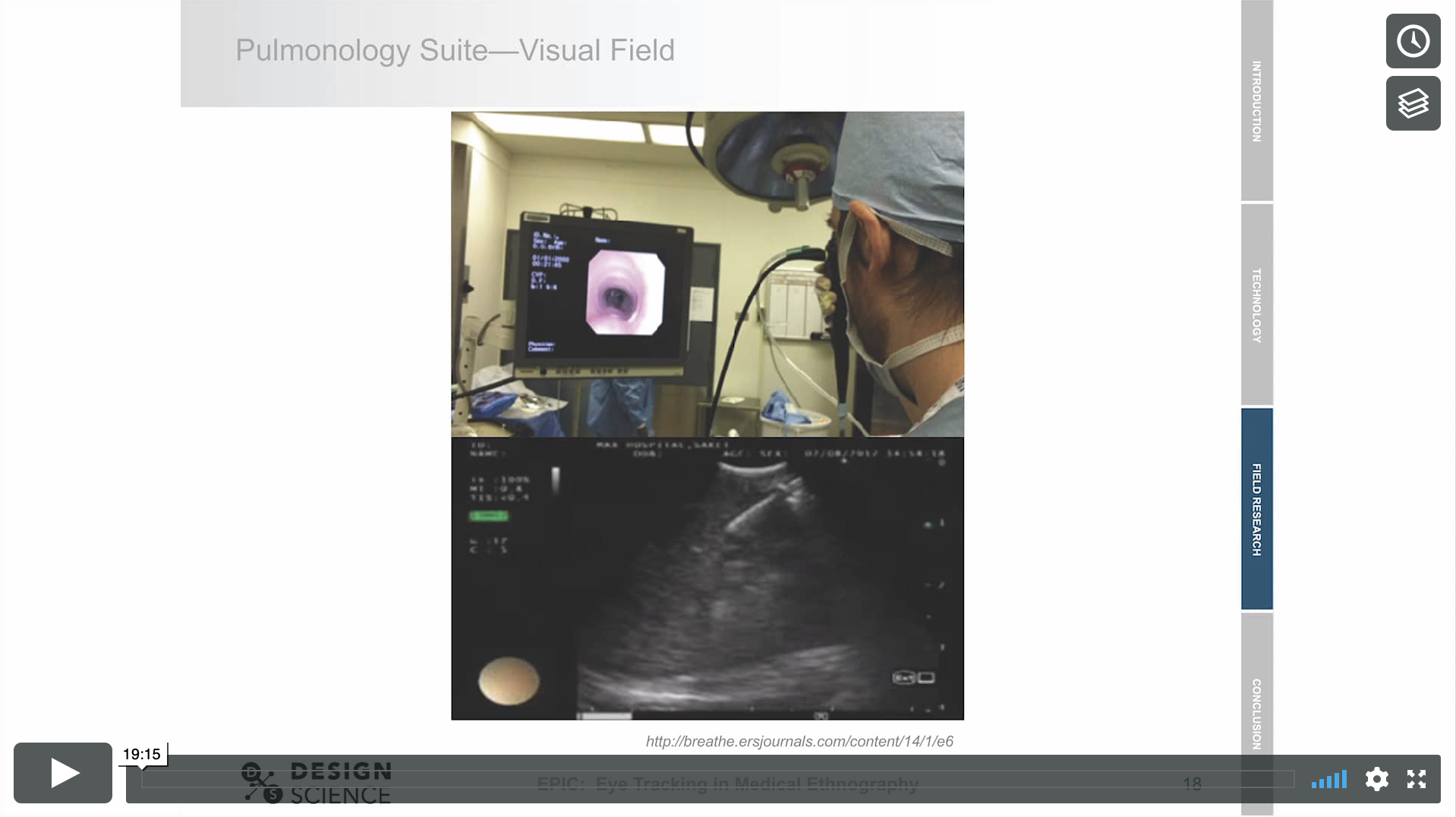Enter fullscreen mode
This screenshot has width=1456, height=817.
1417,779
